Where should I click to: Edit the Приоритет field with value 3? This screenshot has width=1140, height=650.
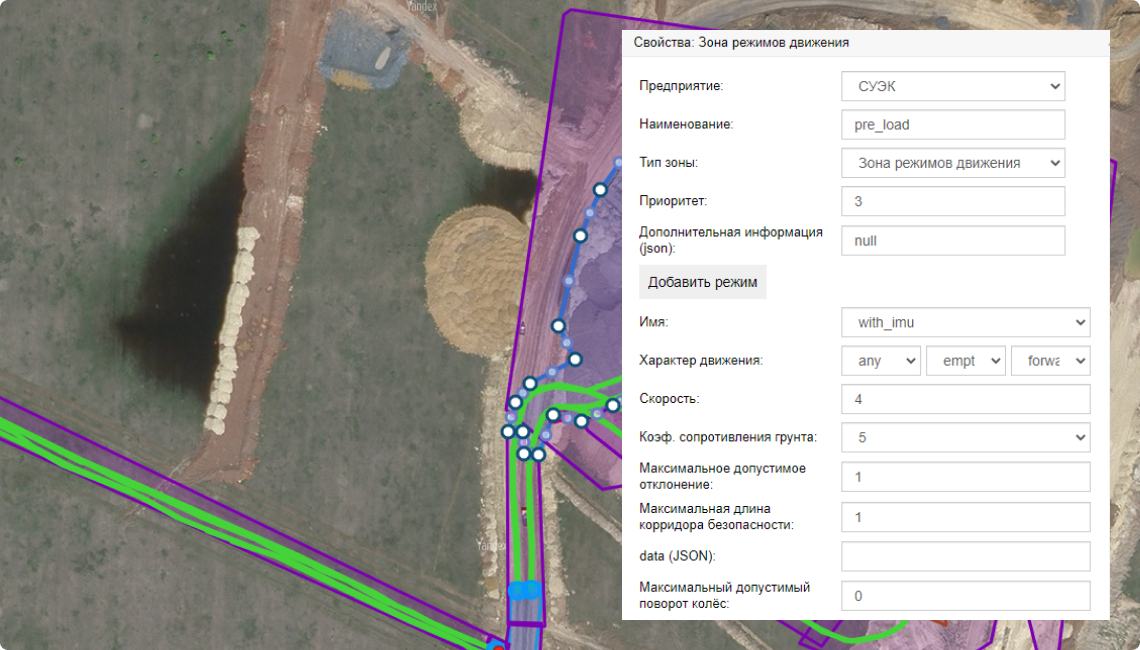click(953, 201)
